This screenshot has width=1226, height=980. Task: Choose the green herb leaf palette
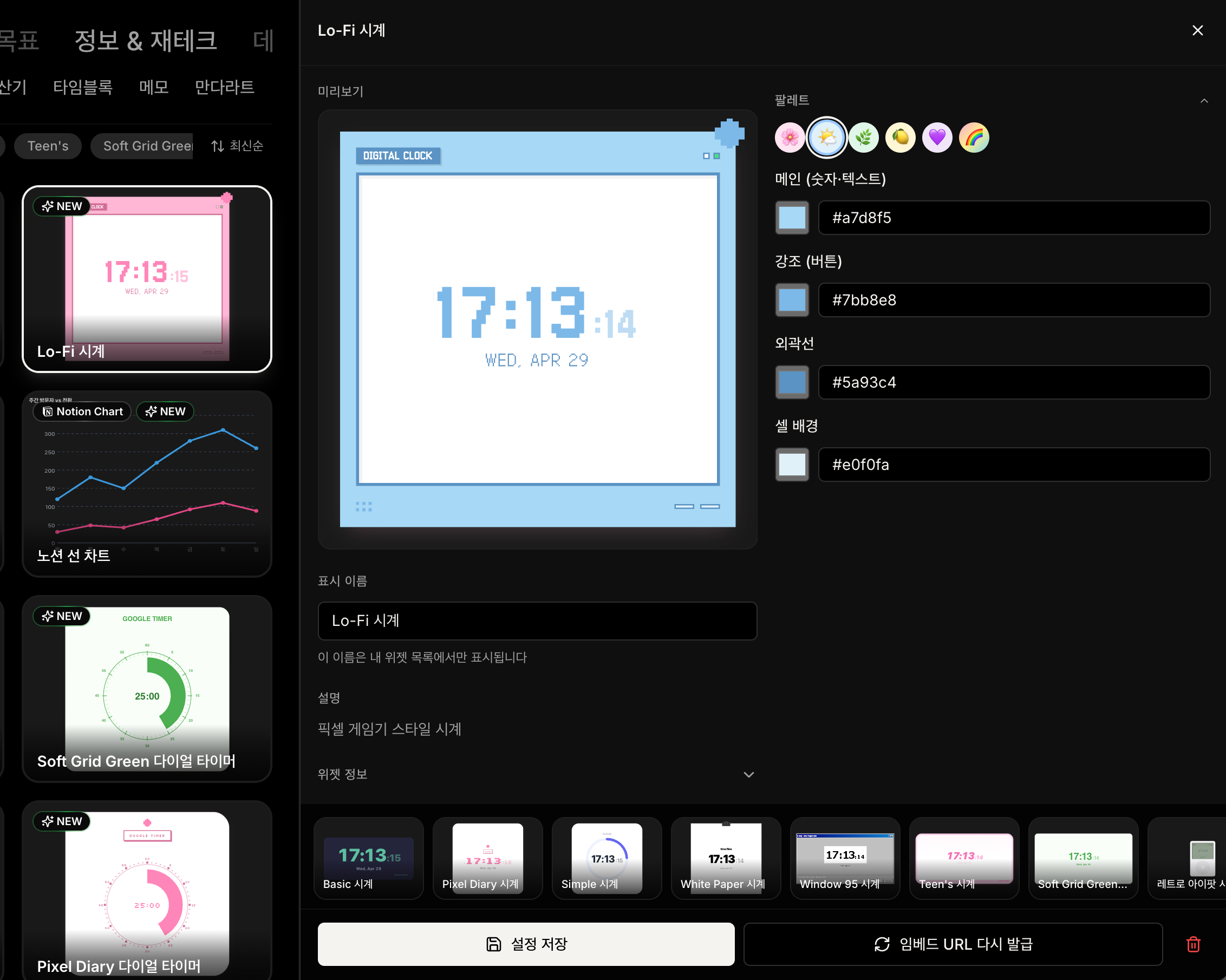(864, 138)
